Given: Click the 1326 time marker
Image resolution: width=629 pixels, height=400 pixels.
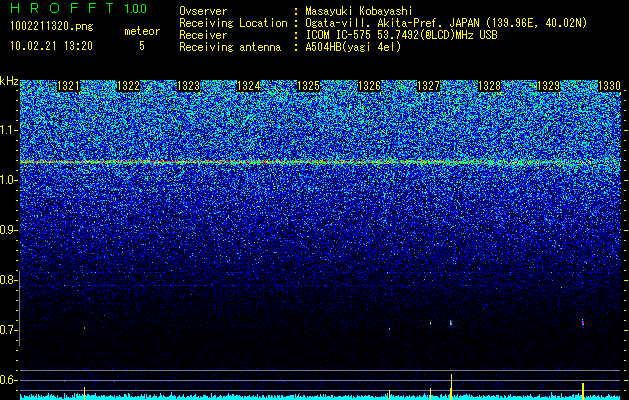Looking at the screenshot, I should 369,86.
